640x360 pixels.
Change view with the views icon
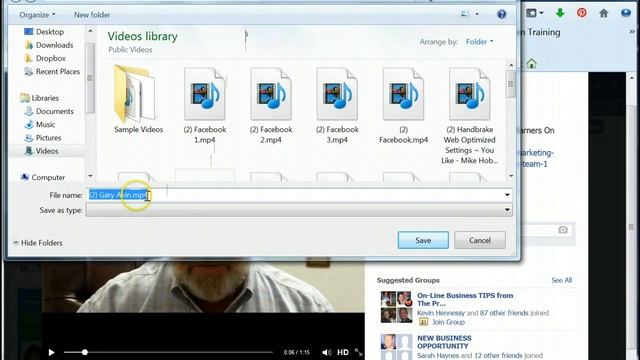click(464, 14)
